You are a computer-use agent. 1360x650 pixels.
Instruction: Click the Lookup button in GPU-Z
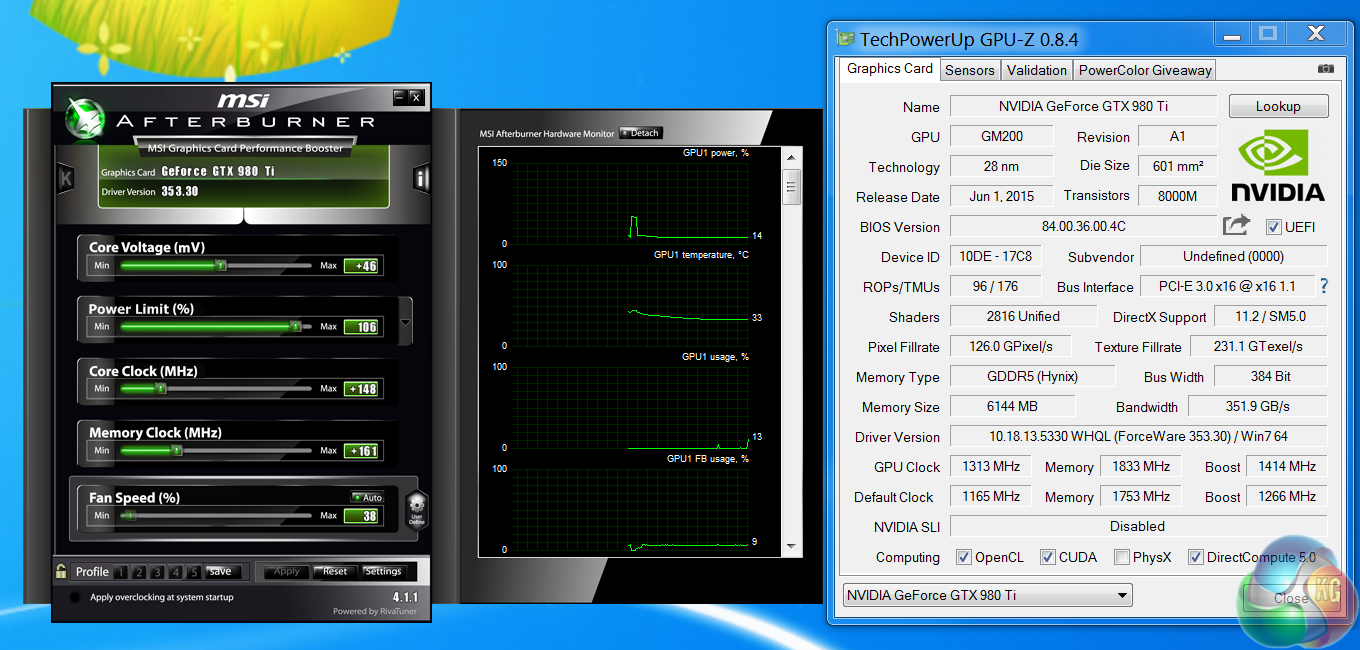(x=1278, y=106)
